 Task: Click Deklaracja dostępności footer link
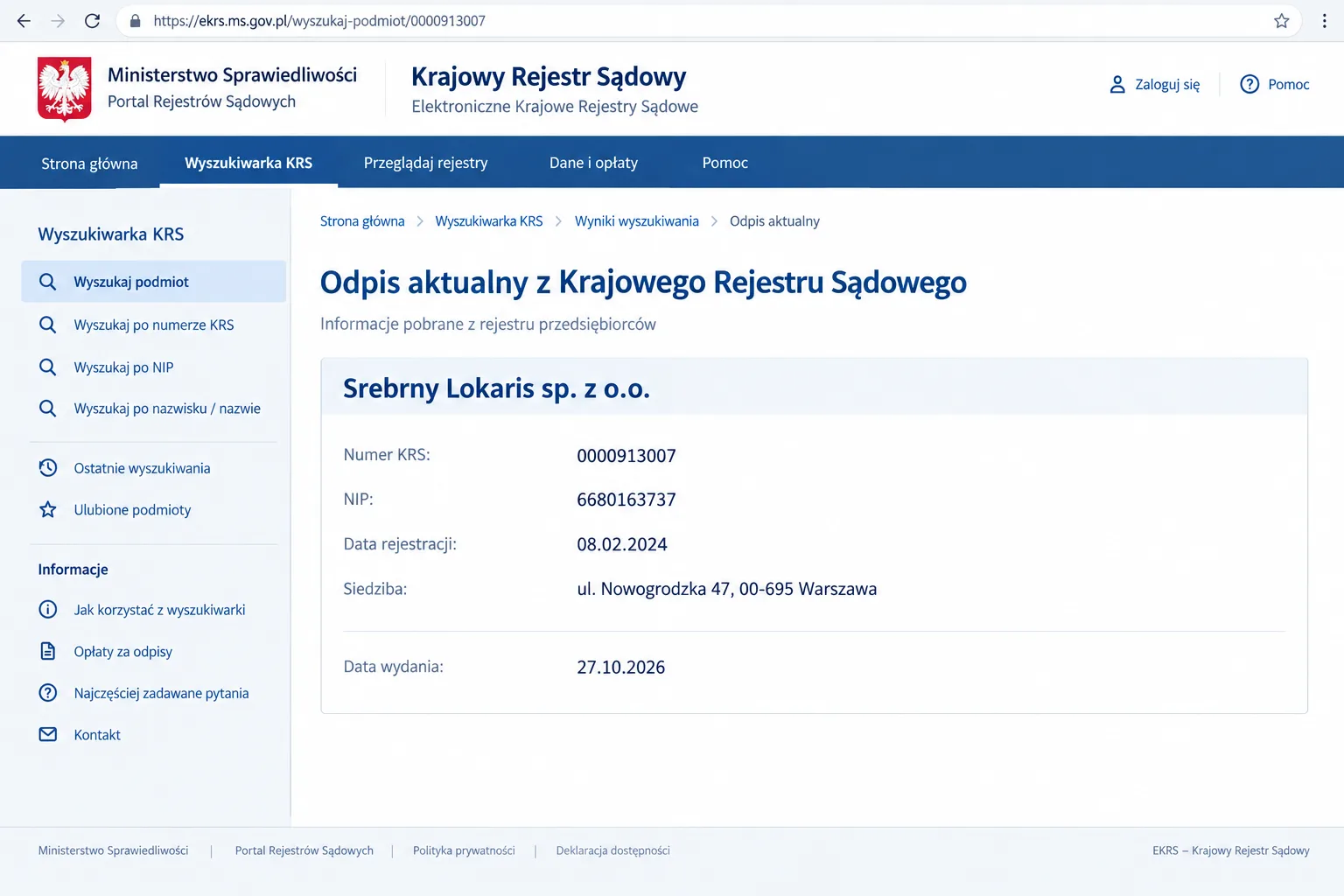tap(612, 850)
